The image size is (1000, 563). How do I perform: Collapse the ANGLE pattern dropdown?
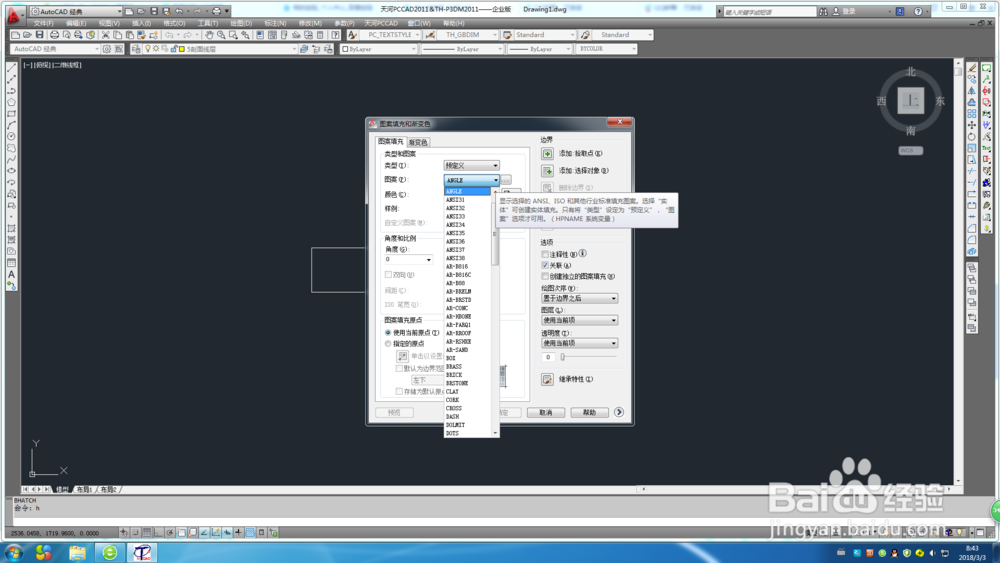click(x=471, y=180)
